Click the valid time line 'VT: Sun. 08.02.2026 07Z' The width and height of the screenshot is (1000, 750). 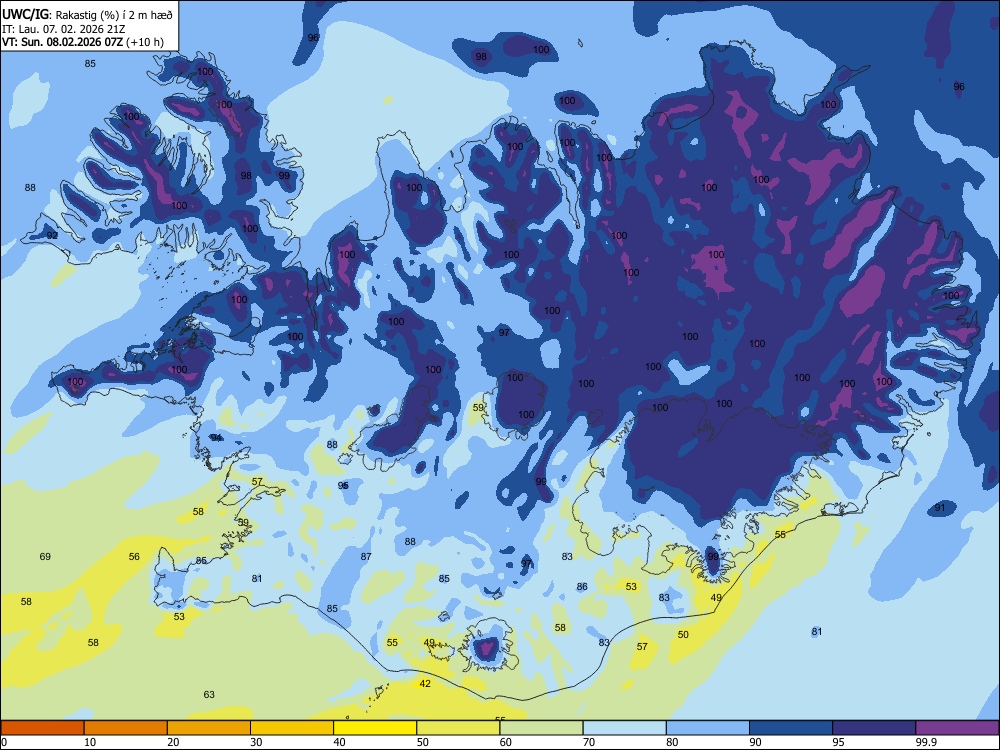click(x=63, y=42)
